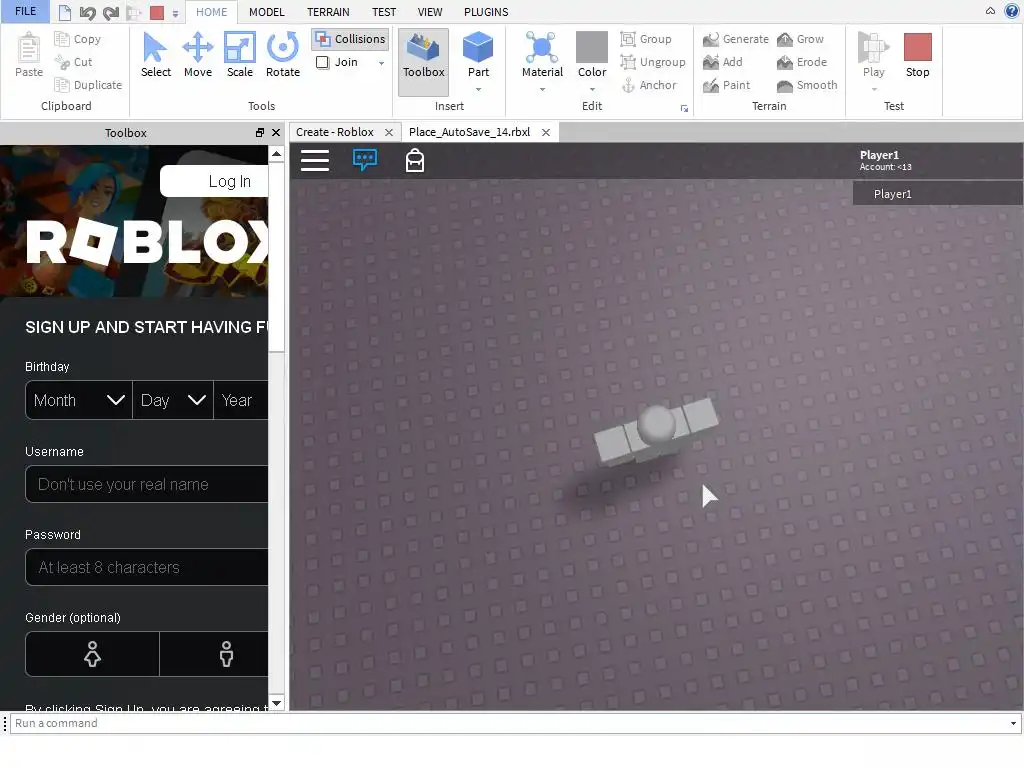Select the Paint terrain tool
The image size is (1024, 768).
pos(726,85)
